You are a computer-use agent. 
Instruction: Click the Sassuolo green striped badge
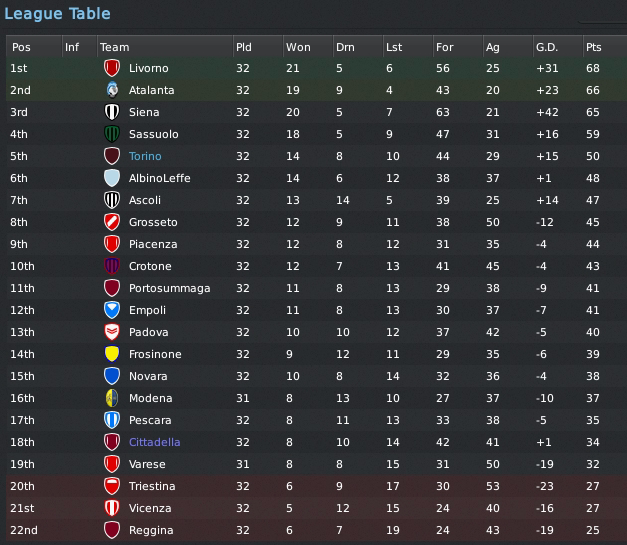click(112, 134)
